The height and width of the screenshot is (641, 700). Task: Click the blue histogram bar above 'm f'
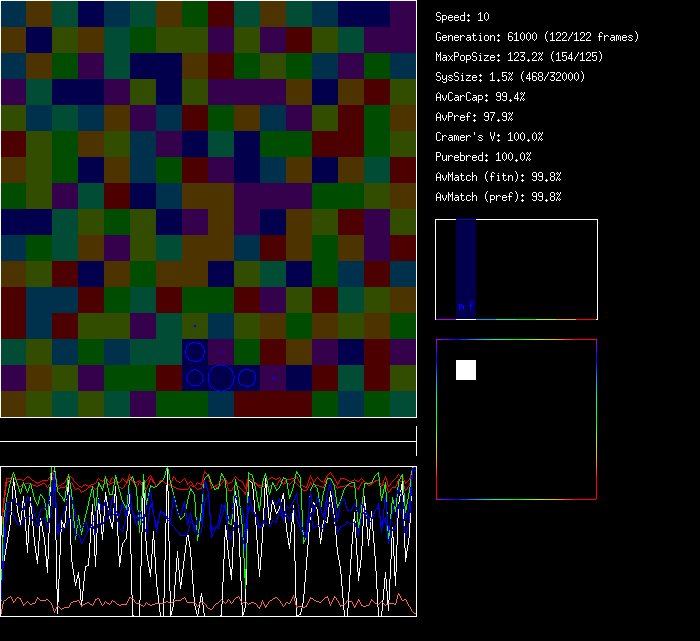click(x=465, y=260)
